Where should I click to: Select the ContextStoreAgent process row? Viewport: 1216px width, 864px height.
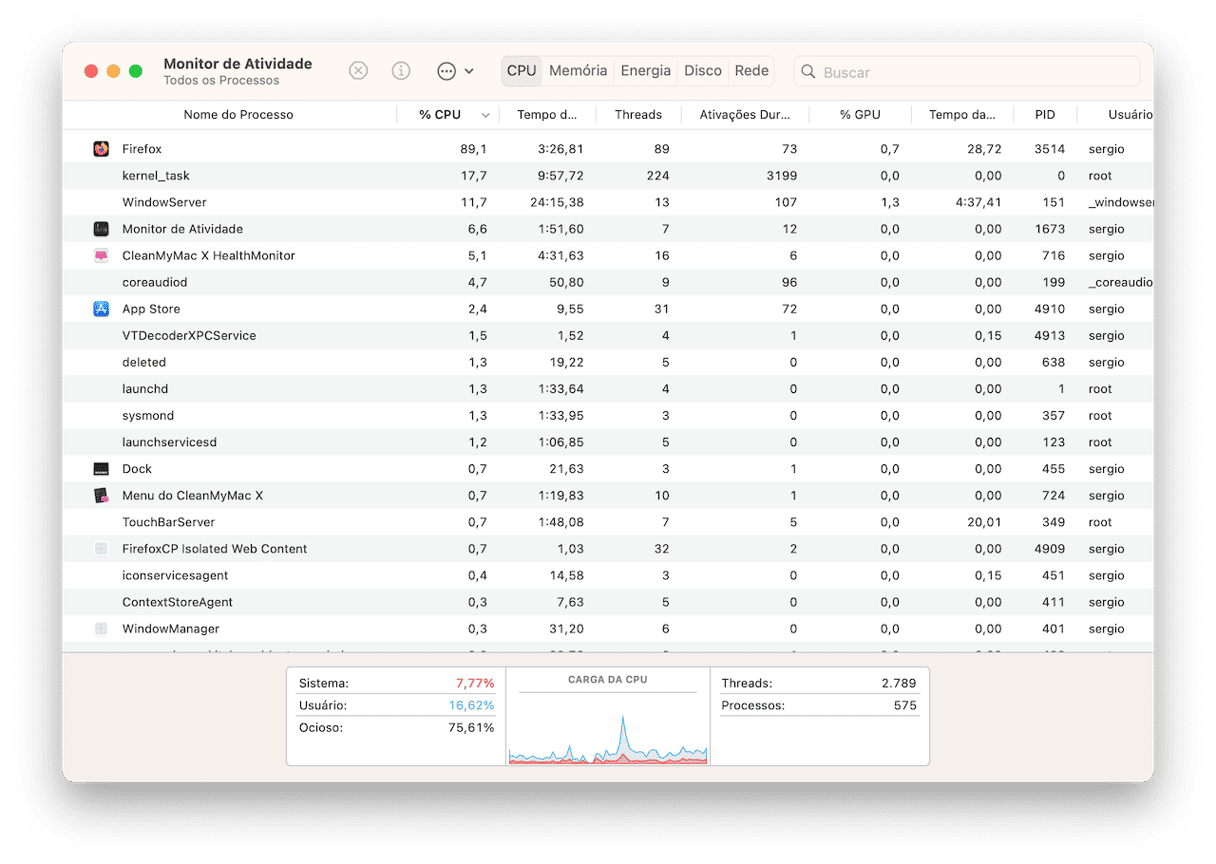(608, 603)
